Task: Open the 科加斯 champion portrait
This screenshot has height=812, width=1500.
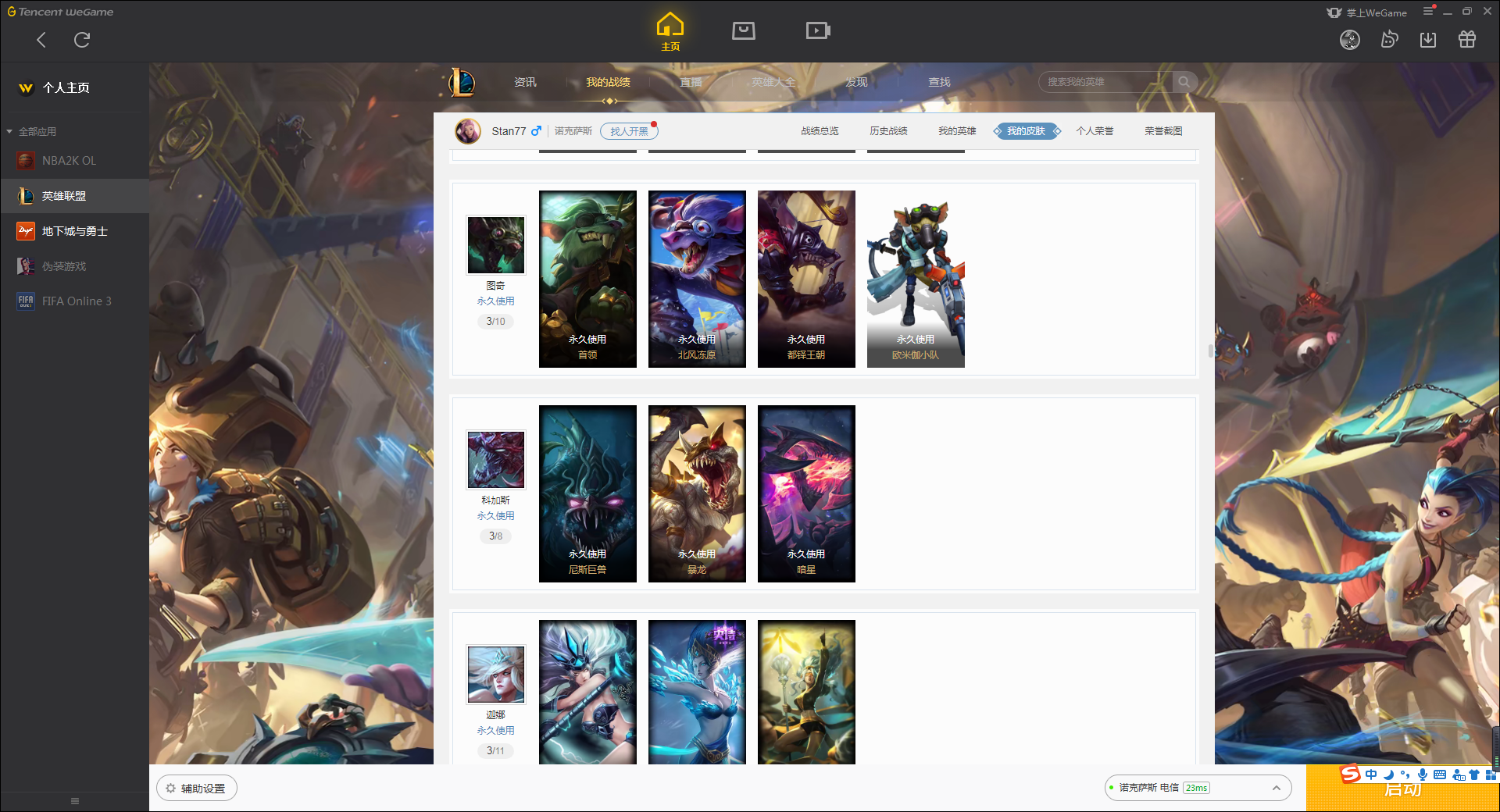Action: click(x=496, y=460)
